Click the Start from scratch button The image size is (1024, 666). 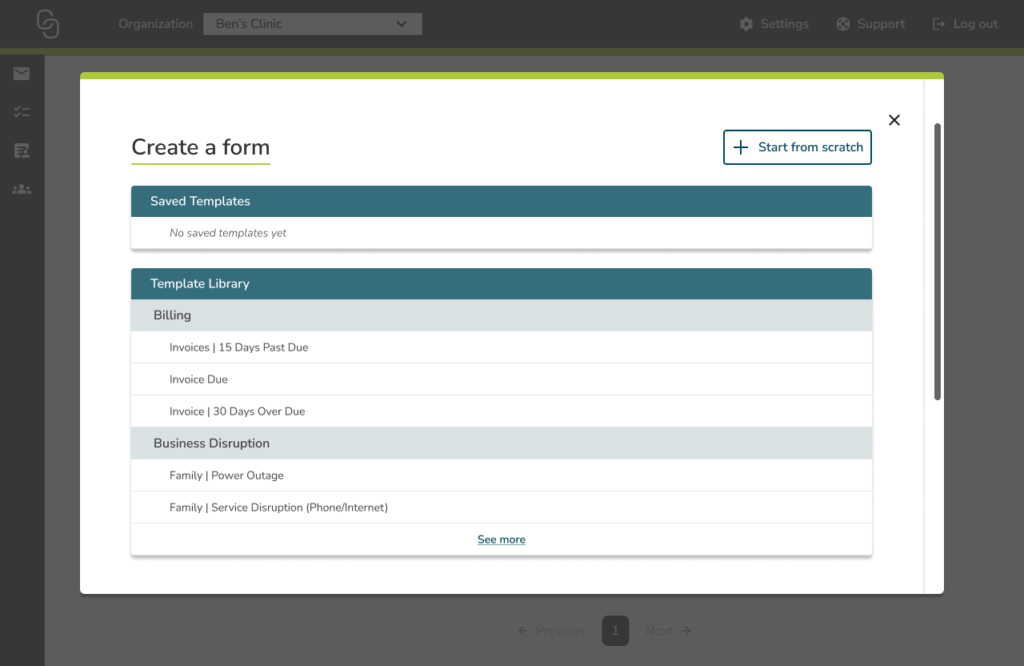[797, 147]
